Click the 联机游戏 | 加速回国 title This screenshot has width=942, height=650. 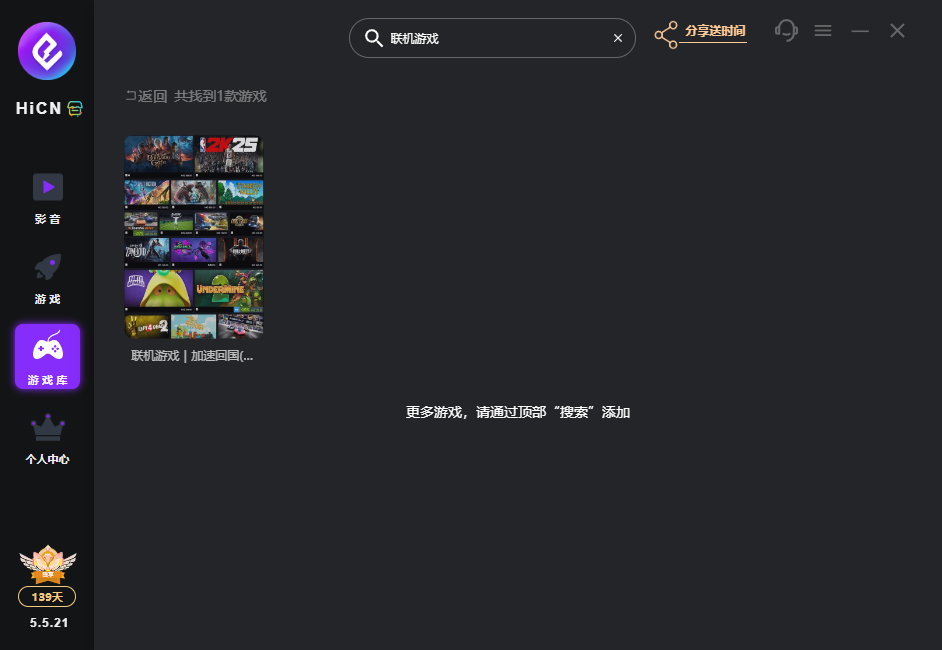[x=193, y=356]
